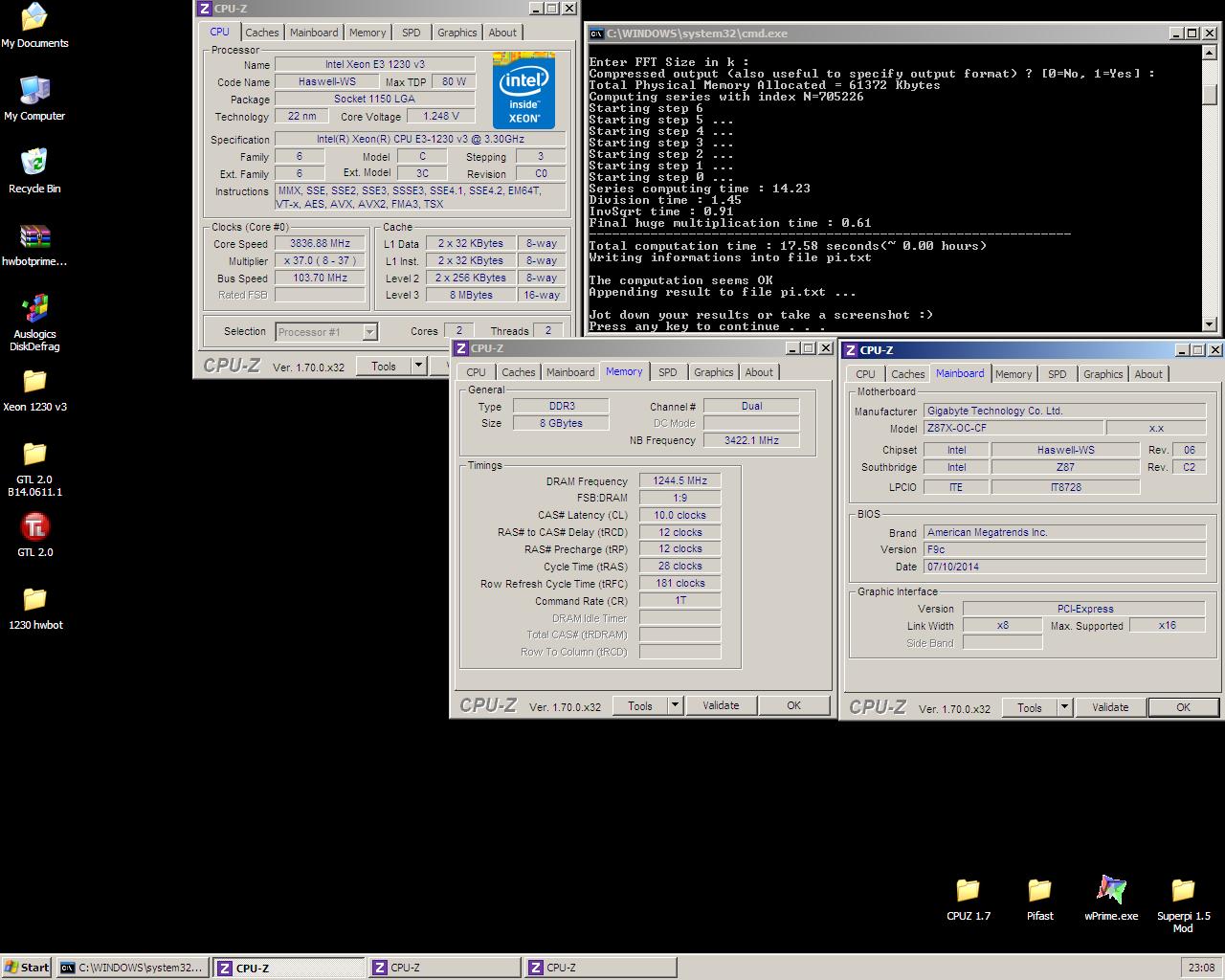1225x980 pixels.
Task: Switch to Graphics tab in the CPU-Z CPU window
Action: coord(457,33)
